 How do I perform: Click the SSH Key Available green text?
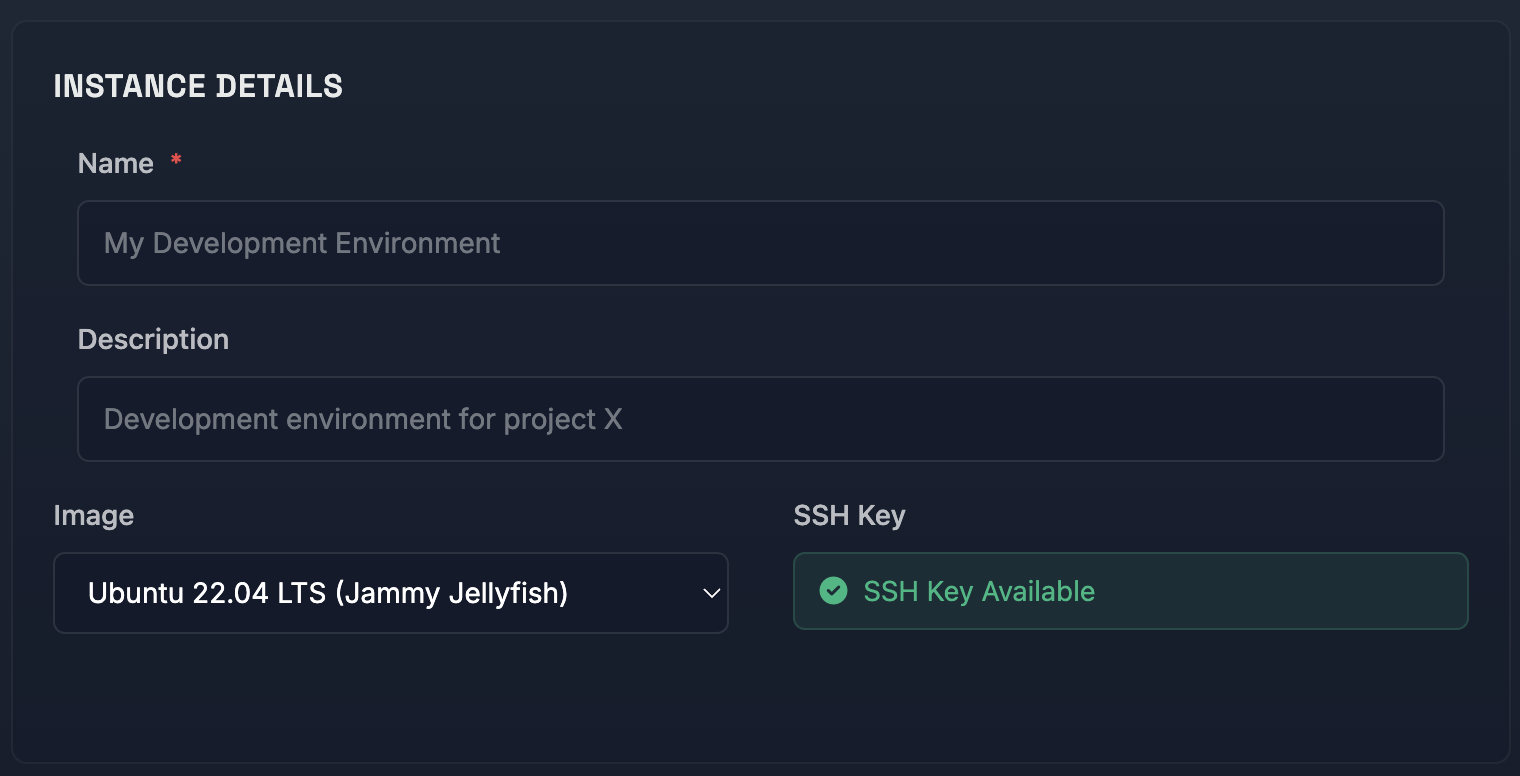(977, 592)
